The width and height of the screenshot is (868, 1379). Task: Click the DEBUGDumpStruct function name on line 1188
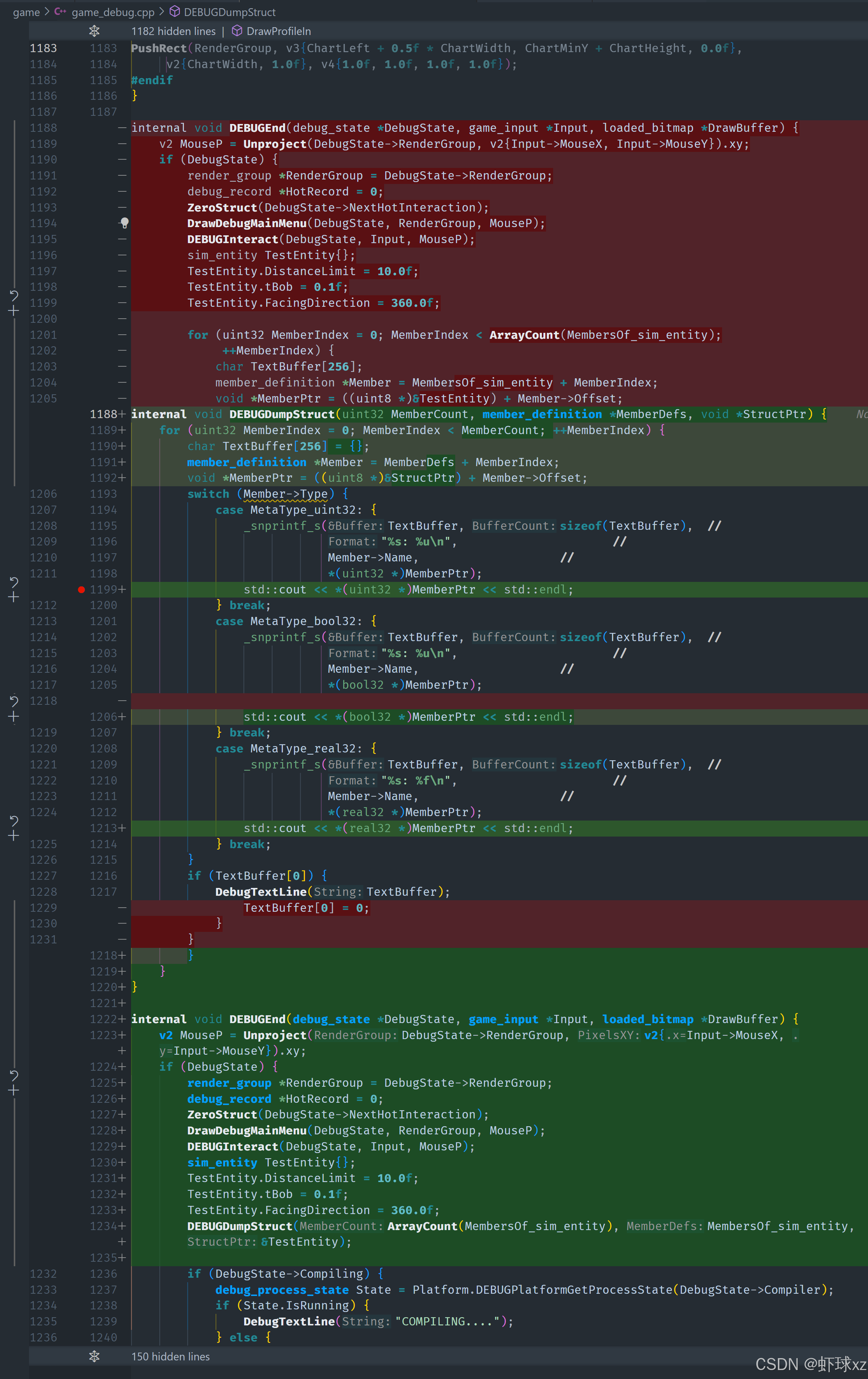(x=282, y=414)
